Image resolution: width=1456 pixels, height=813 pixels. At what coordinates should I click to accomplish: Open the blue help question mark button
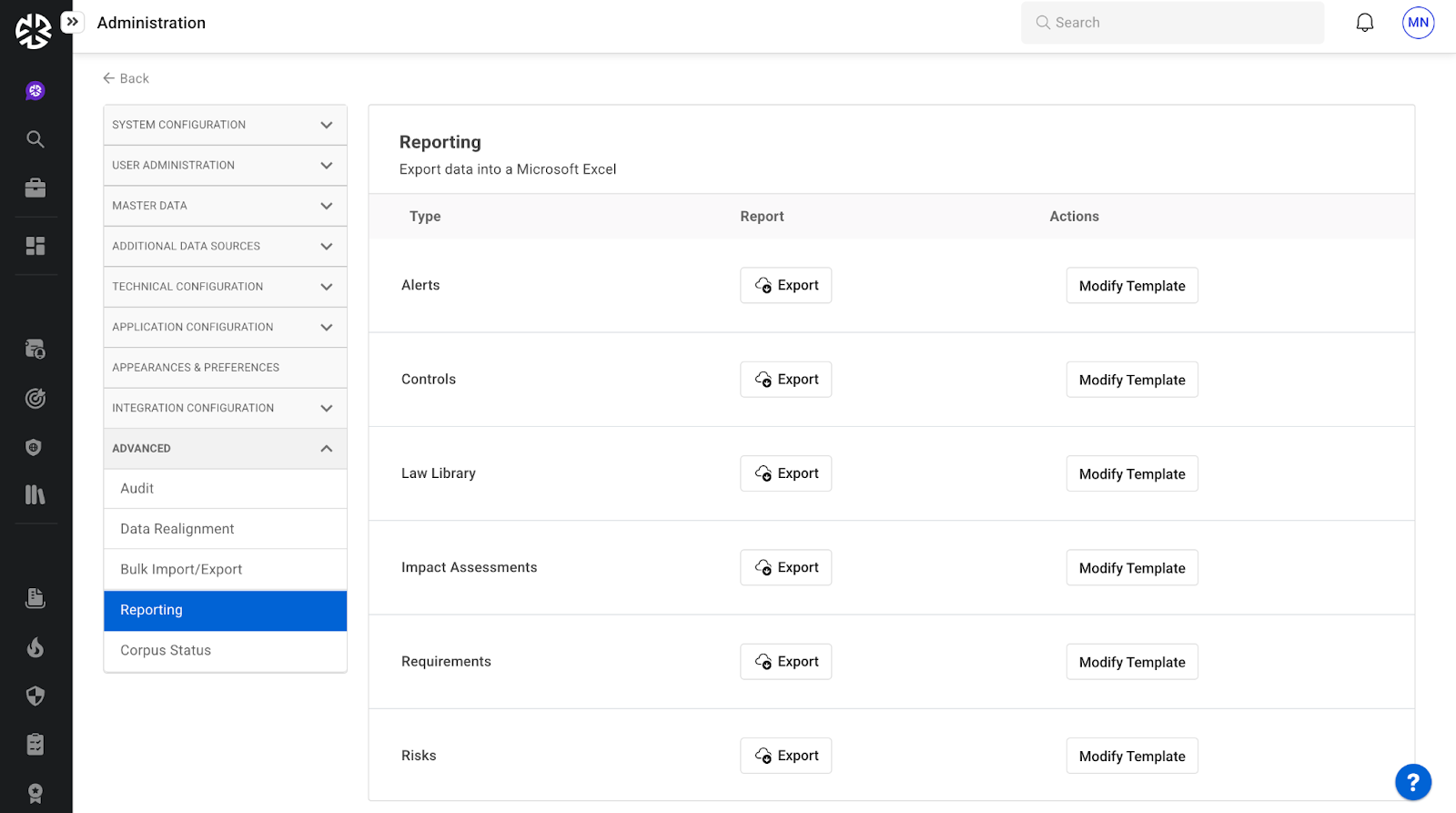pos(1412,782)
